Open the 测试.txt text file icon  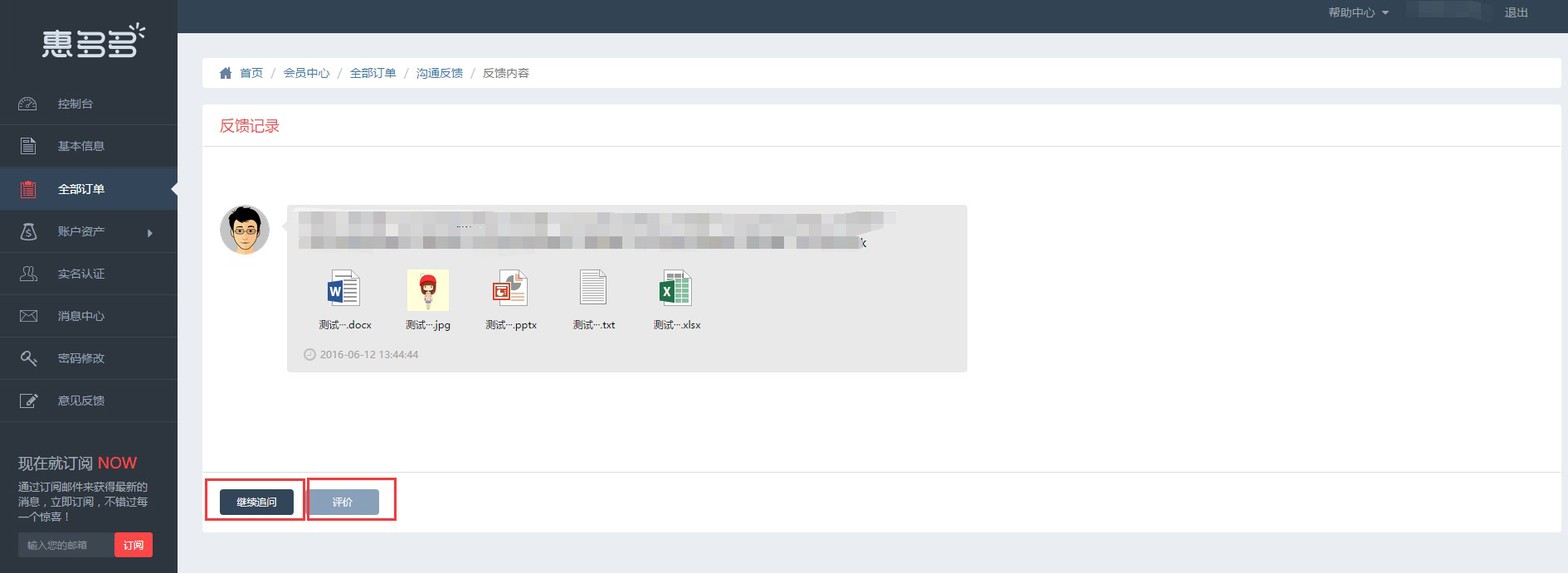(x=593, y=289)
